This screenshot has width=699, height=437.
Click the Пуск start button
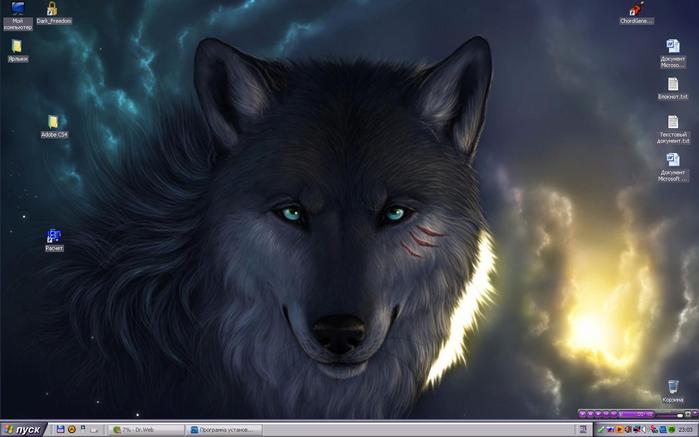click(23, 429)
